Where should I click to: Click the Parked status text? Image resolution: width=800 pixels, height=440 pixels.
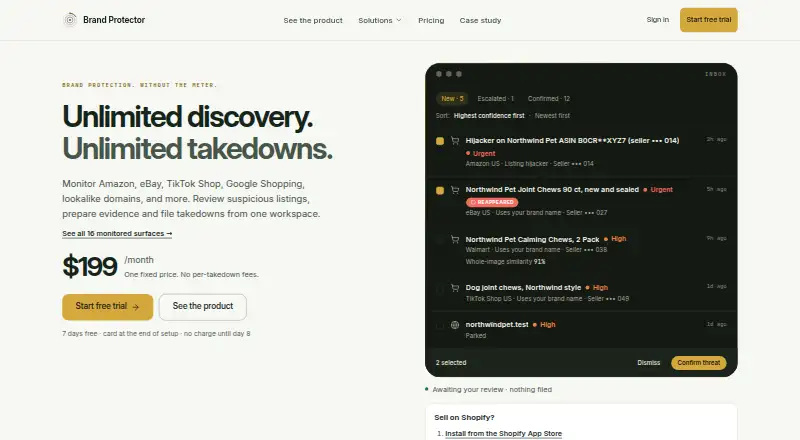click(x=476, y=336)
